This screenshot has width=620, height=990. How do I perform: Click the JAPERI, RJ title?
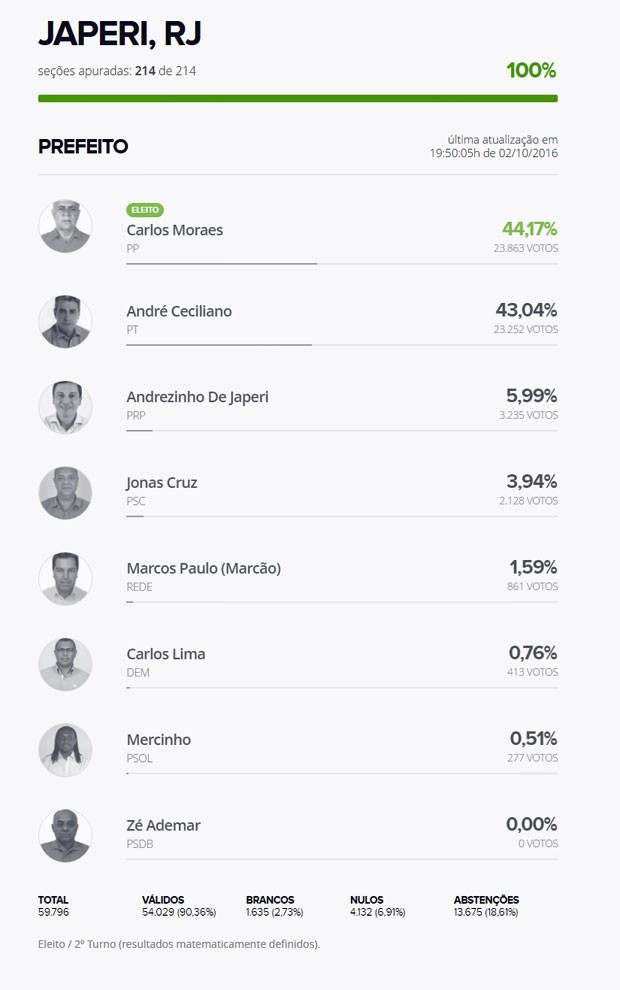coord(120,34)
